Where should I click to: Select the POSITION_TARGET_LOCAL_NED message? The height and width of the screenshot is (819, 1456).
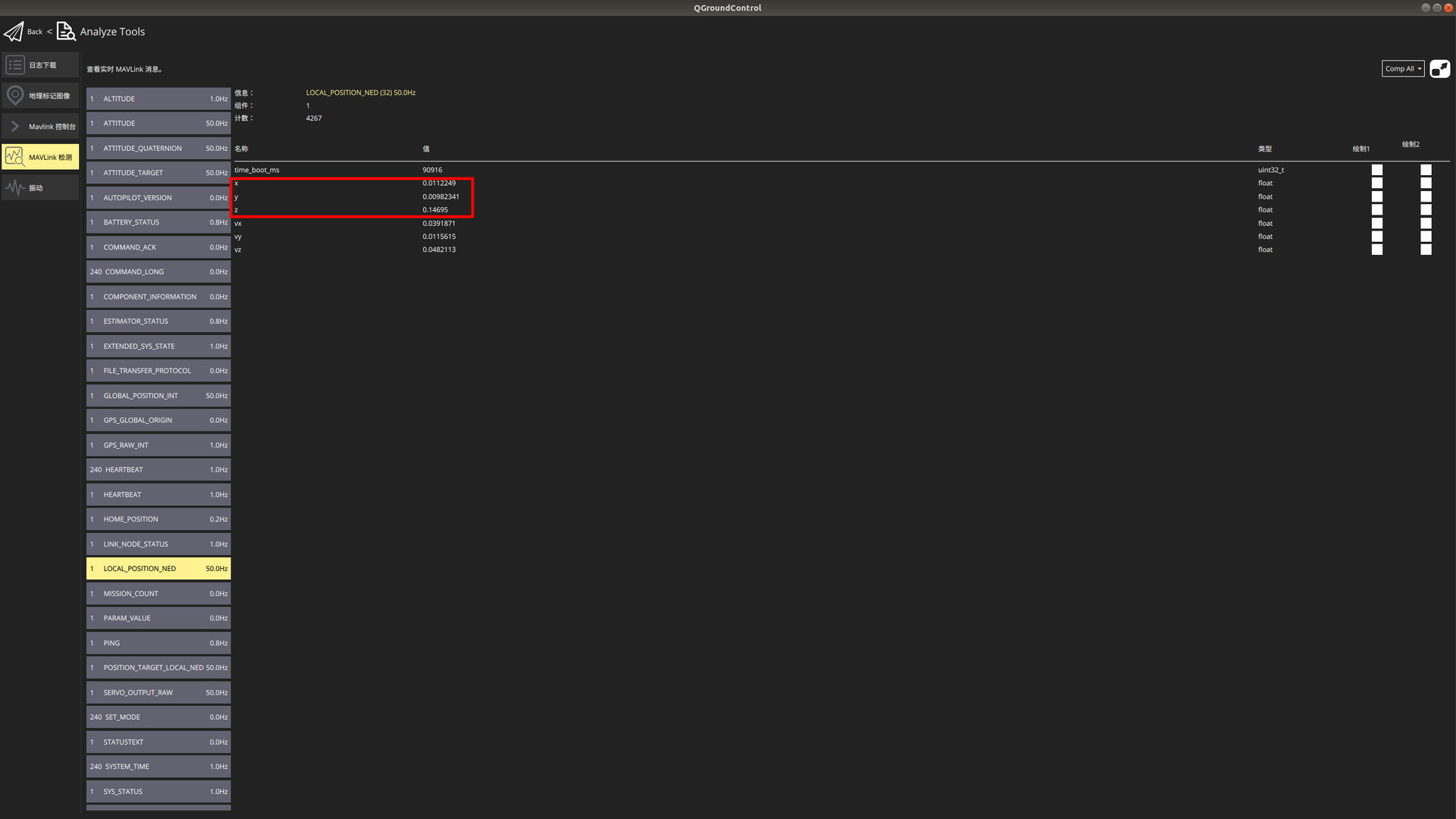(158, 668)
